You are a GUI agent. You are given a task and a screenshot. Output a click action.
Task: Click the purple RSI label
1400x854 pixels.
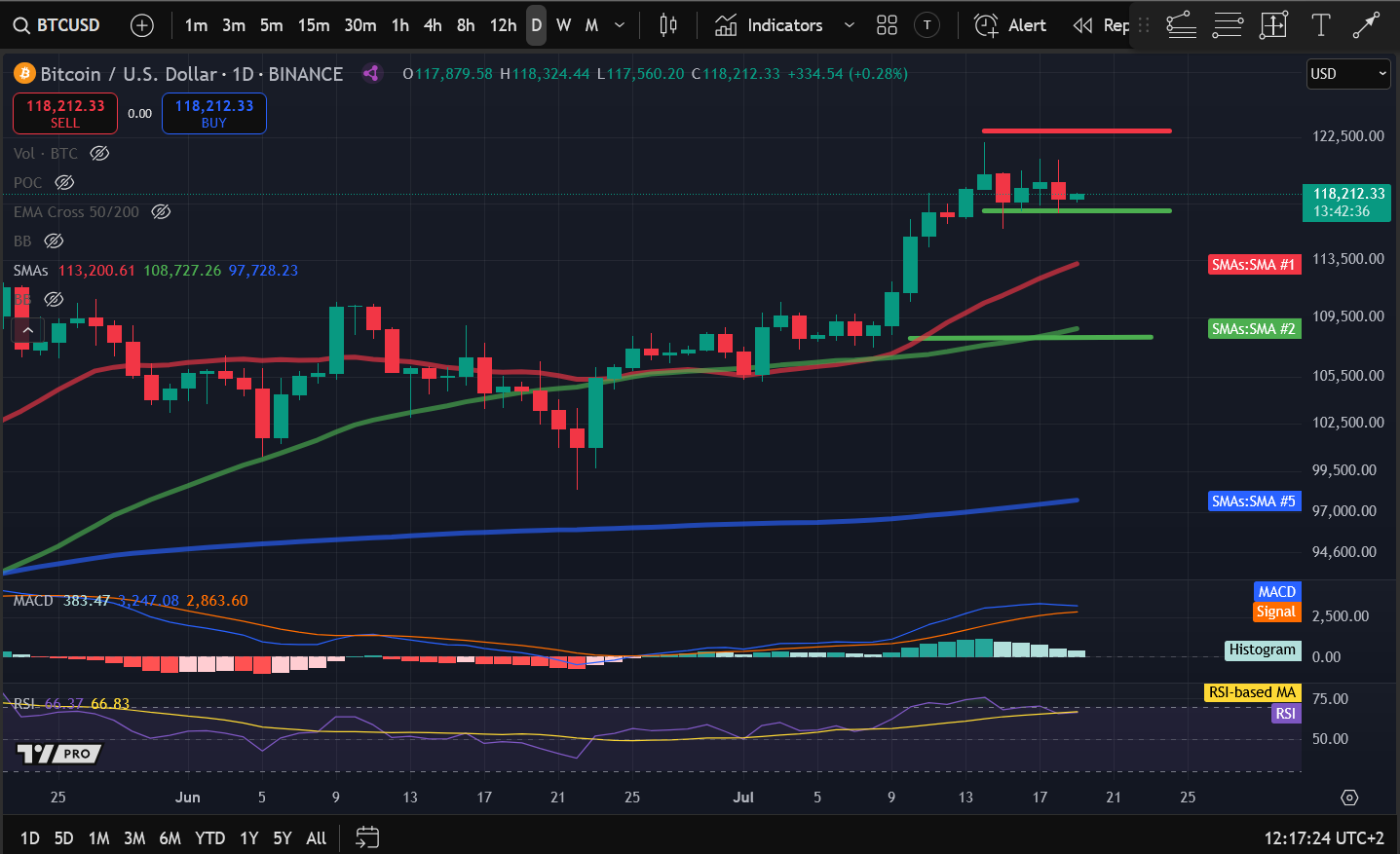coord(1285,714)
